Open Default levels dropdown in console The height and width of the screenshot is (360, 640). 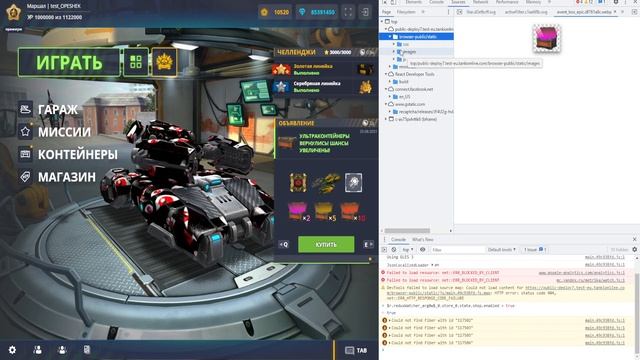(x=502, y=249)
